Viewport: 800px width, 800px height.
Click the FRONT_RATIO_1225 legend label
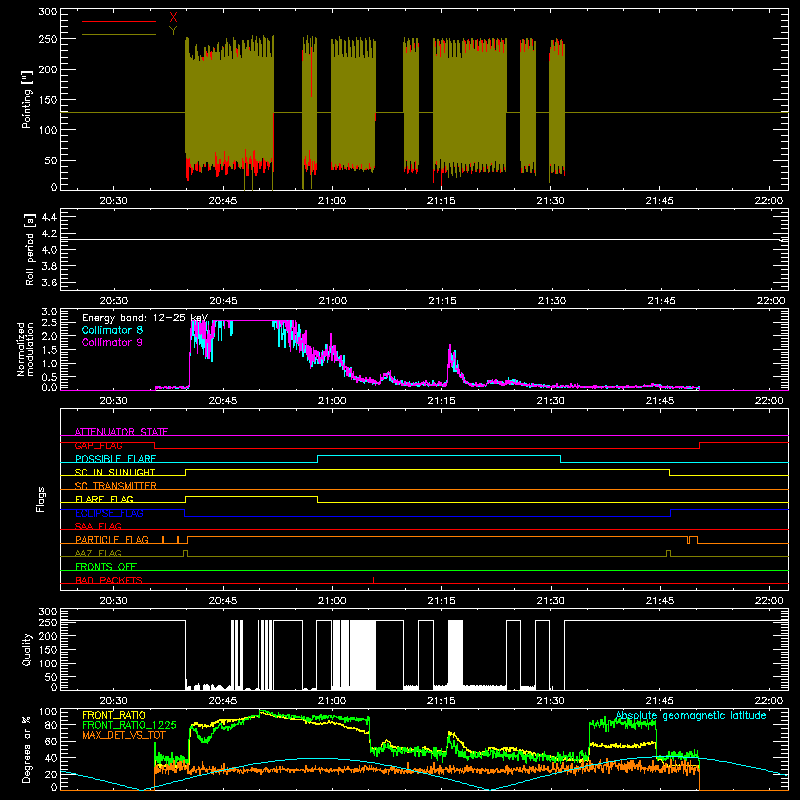point(129,725)
